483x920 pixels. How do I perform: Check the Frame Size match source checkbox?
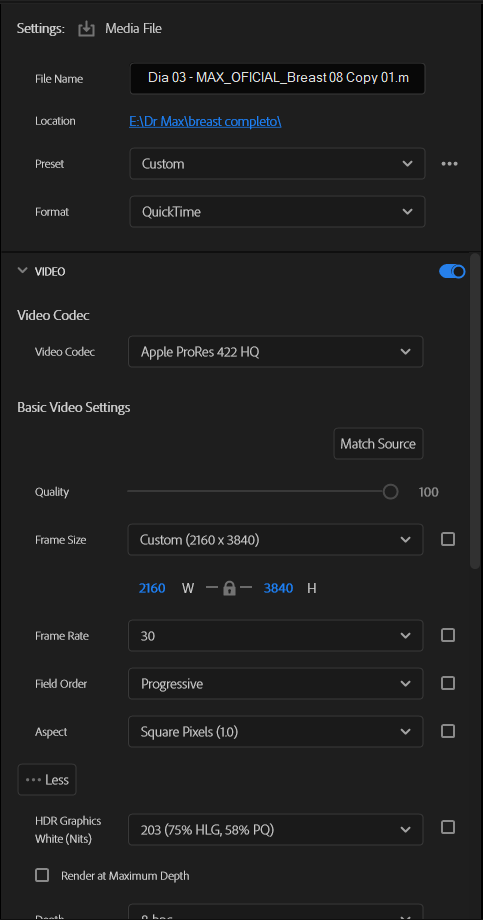tap(448, 539)
